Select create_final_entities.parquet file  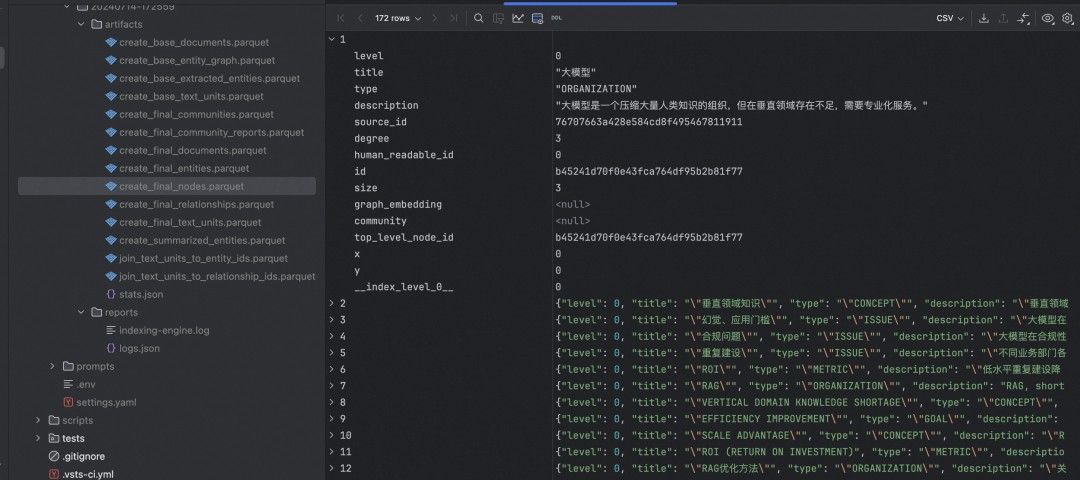[x=184, y=168]
